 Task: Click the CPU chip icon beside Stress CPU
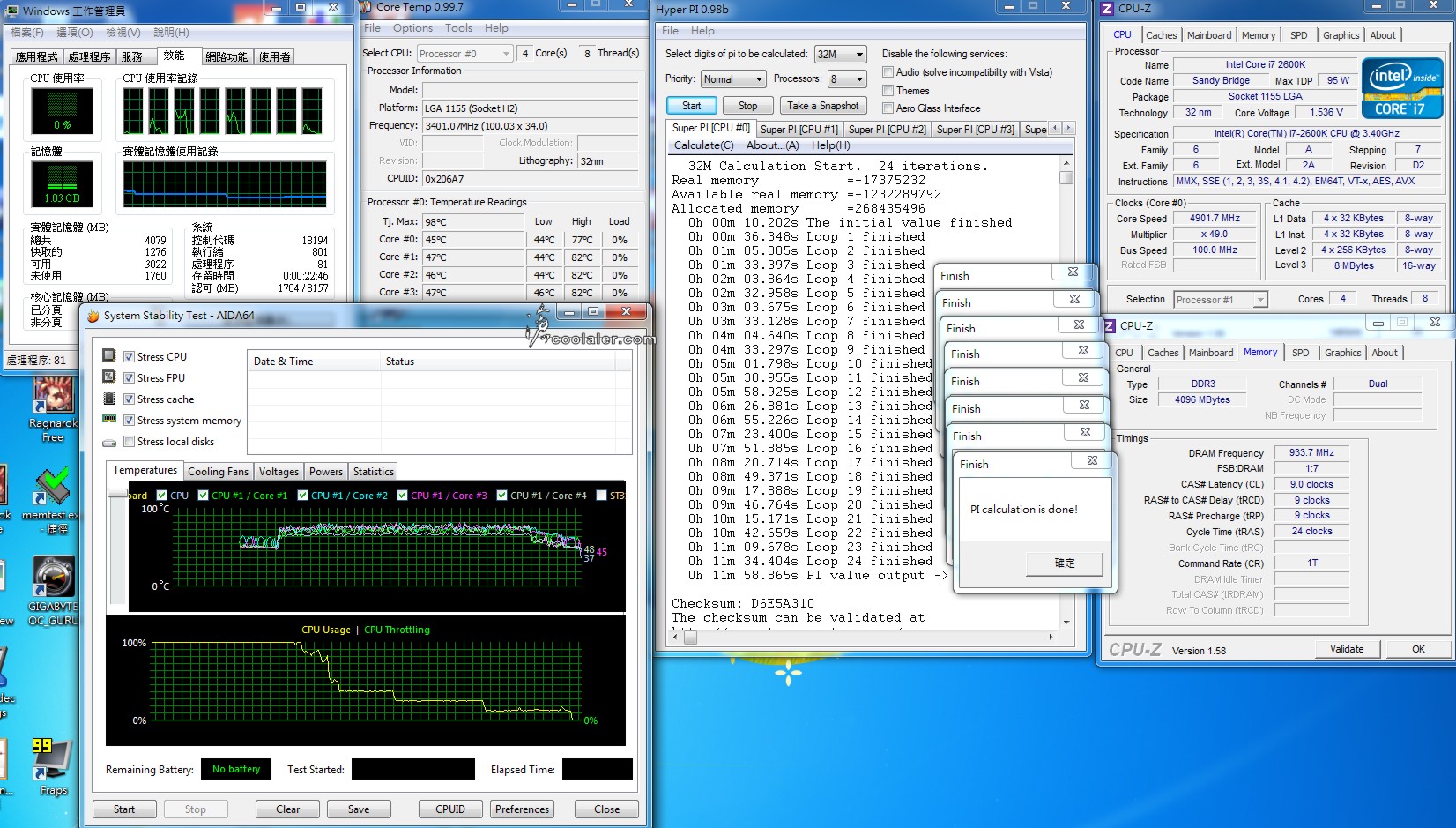[109, 355]
